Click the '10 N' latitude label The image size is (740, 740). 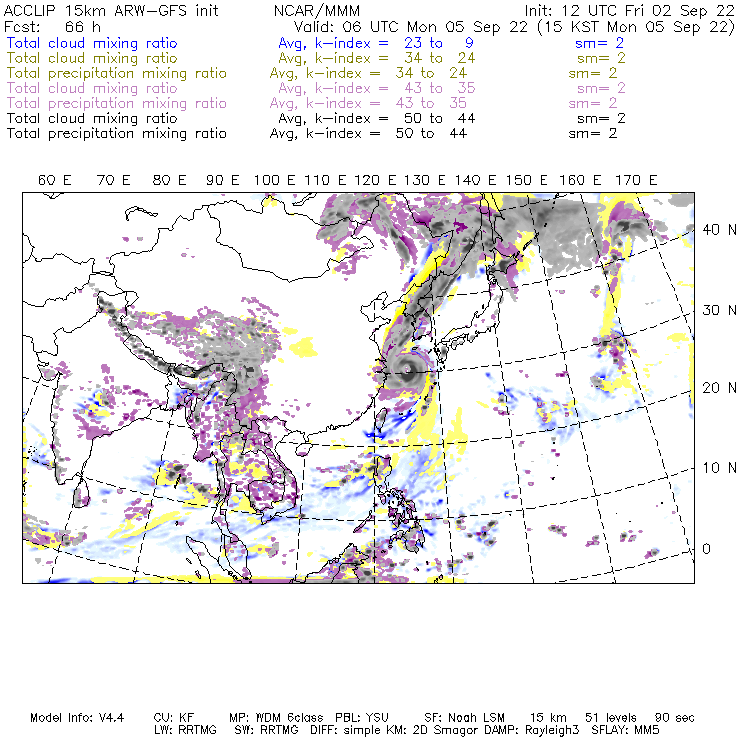pyautogui.click(x=719, y=468)
